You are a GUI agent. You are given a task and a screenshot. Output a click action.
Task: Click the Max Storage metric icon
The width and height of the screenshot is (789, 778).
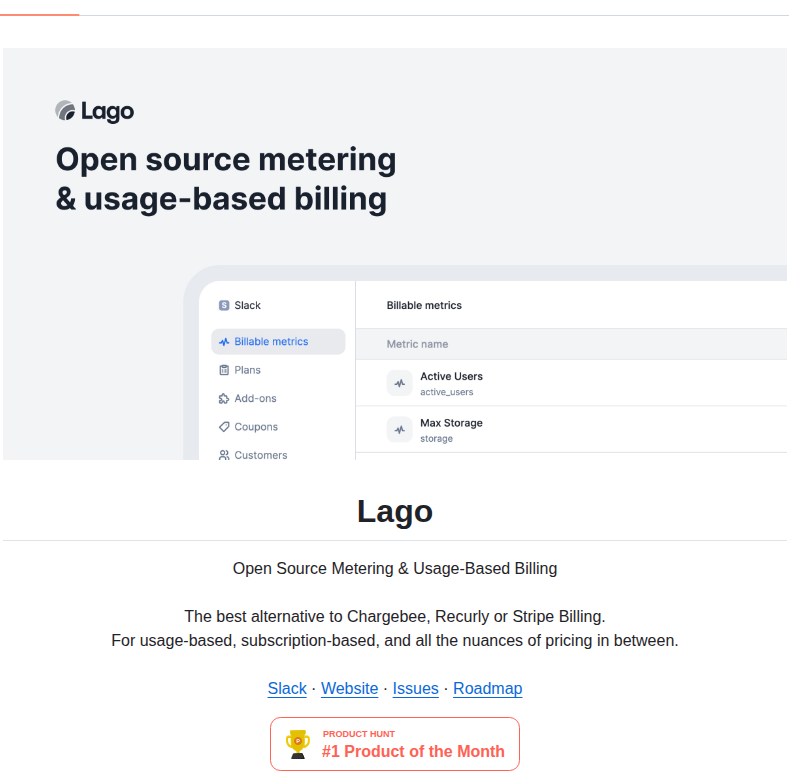pyautogui.click(x=400, y=430)
